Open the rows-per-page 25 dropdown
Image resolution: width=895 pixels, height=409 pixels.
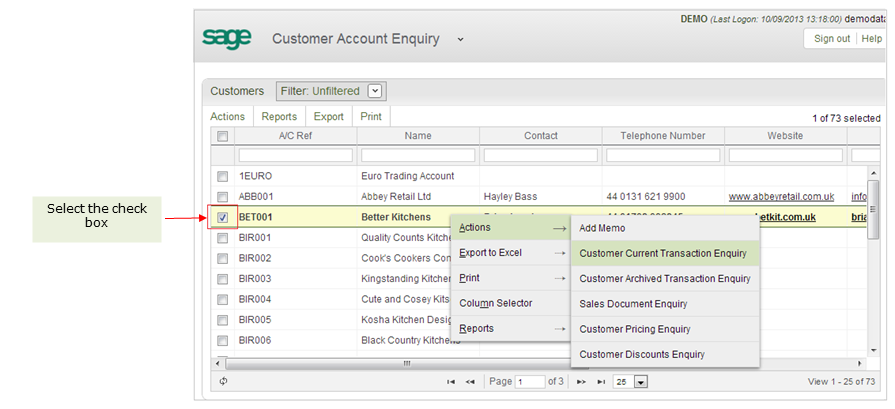(x=641, y=382)
